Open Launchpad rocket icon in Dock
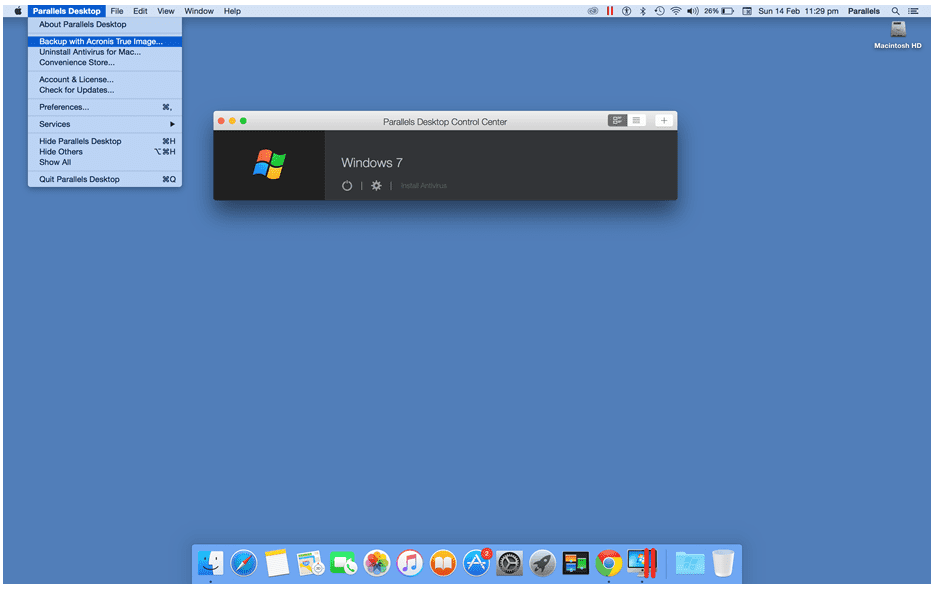Screen dimensions: 934x589 [542, 563]
